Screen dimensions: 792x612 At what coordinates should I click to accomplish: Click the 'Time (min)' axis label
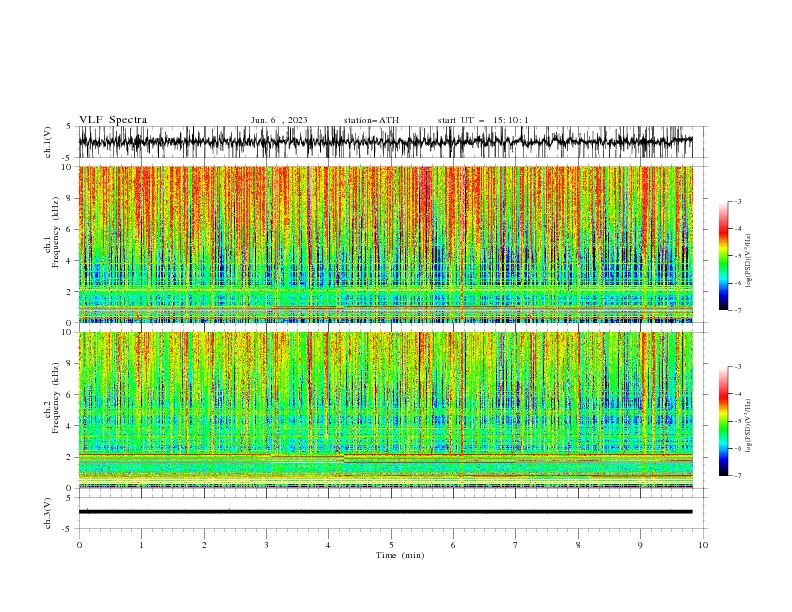[x=400, y=555]
